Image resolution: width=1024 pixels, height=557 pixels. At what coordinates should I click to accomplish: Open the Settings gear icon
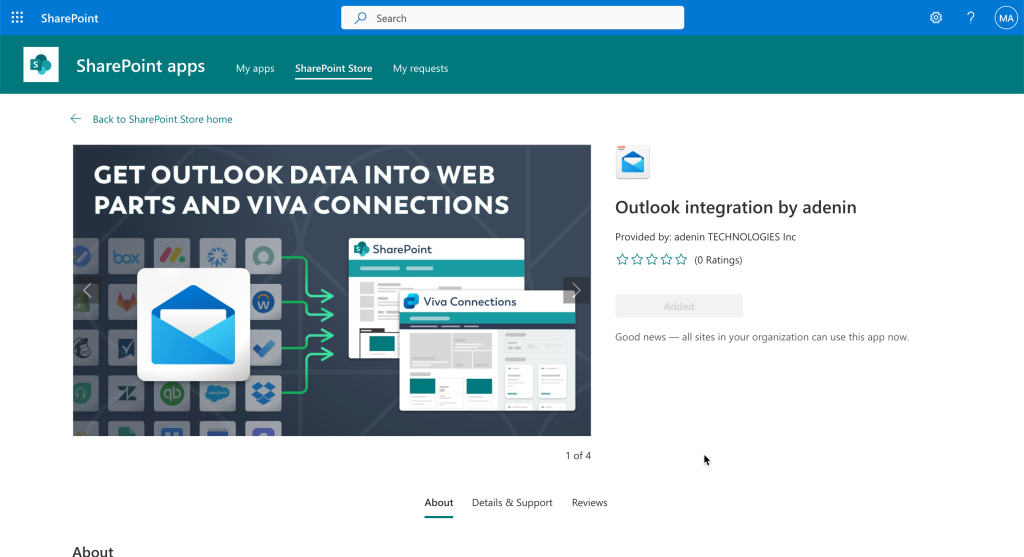[936, 18]
